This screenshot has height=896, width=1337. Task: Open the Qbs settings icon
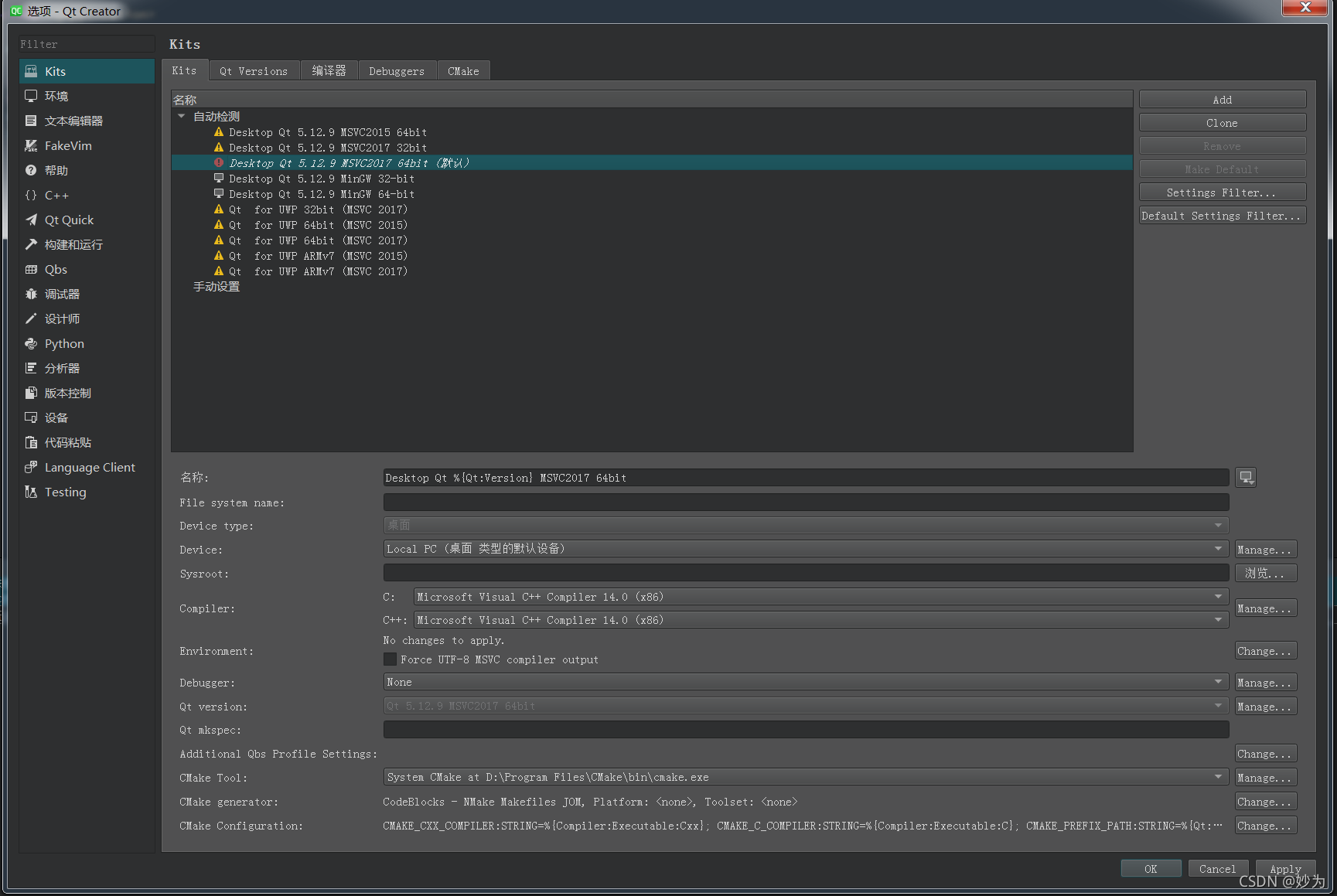pyautogui.click(x=31, y=269)
